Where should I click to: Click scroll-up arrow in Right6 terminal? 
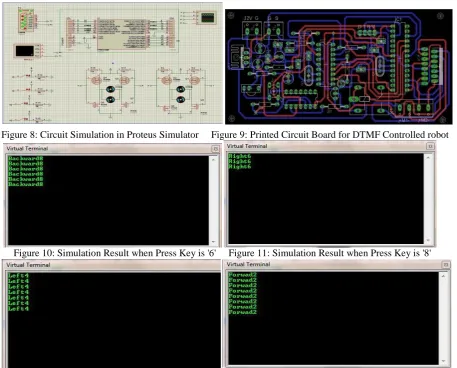[x=428, y=157]
